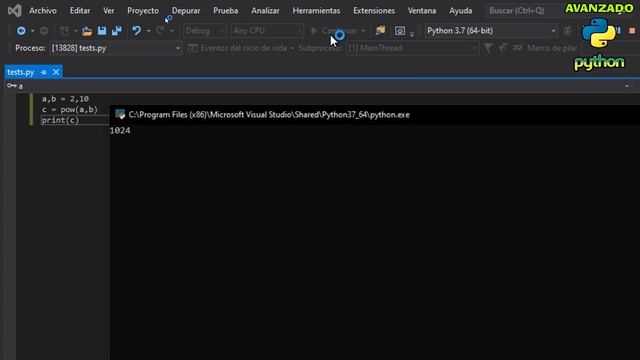Click code line 'print(c)'
This screenshot has height=360, width=640.
(x=60, y=120)
